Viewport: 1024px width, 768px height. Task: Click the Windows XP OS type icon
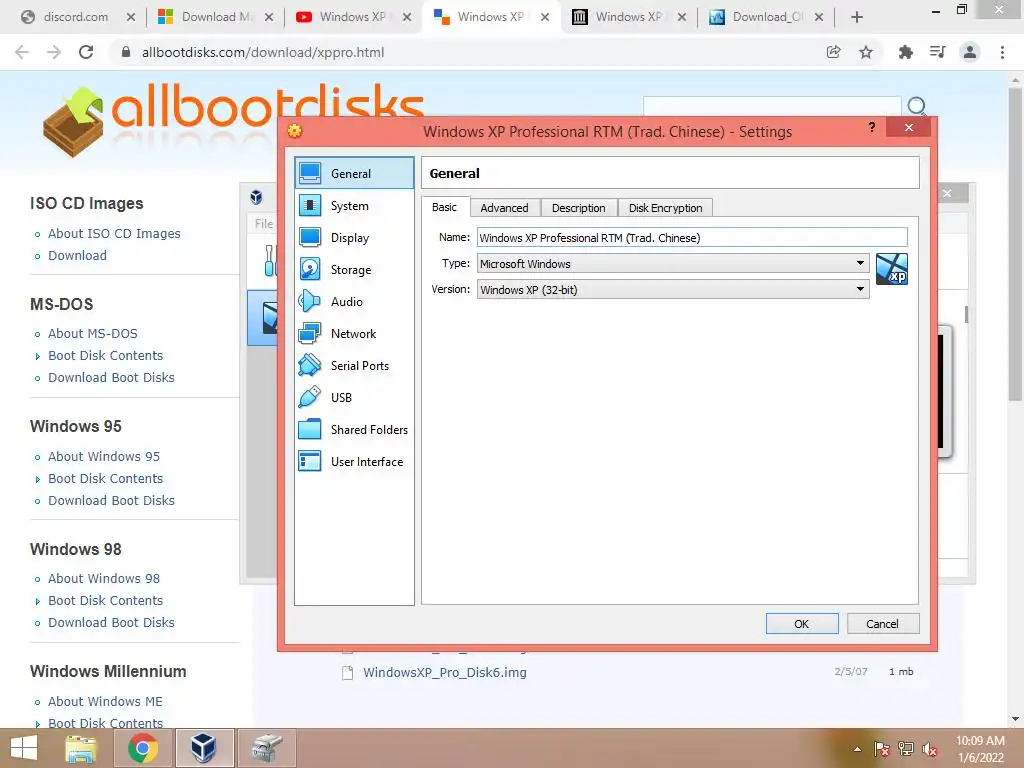pyautogui.click(x=891, y=269)
